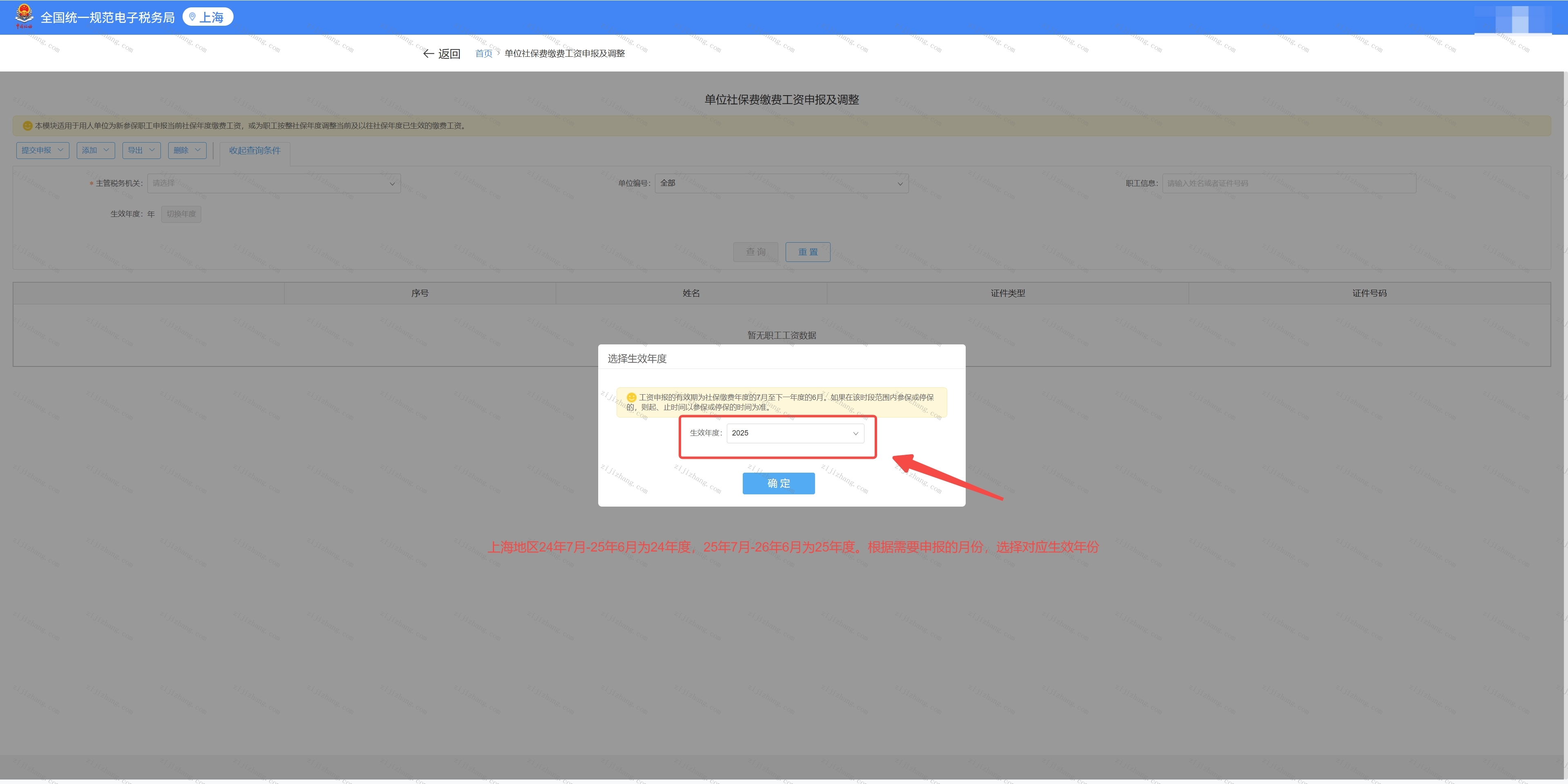Click the 序号 column header
This screenshot has width=1568, height=784.
click(420, 294)
